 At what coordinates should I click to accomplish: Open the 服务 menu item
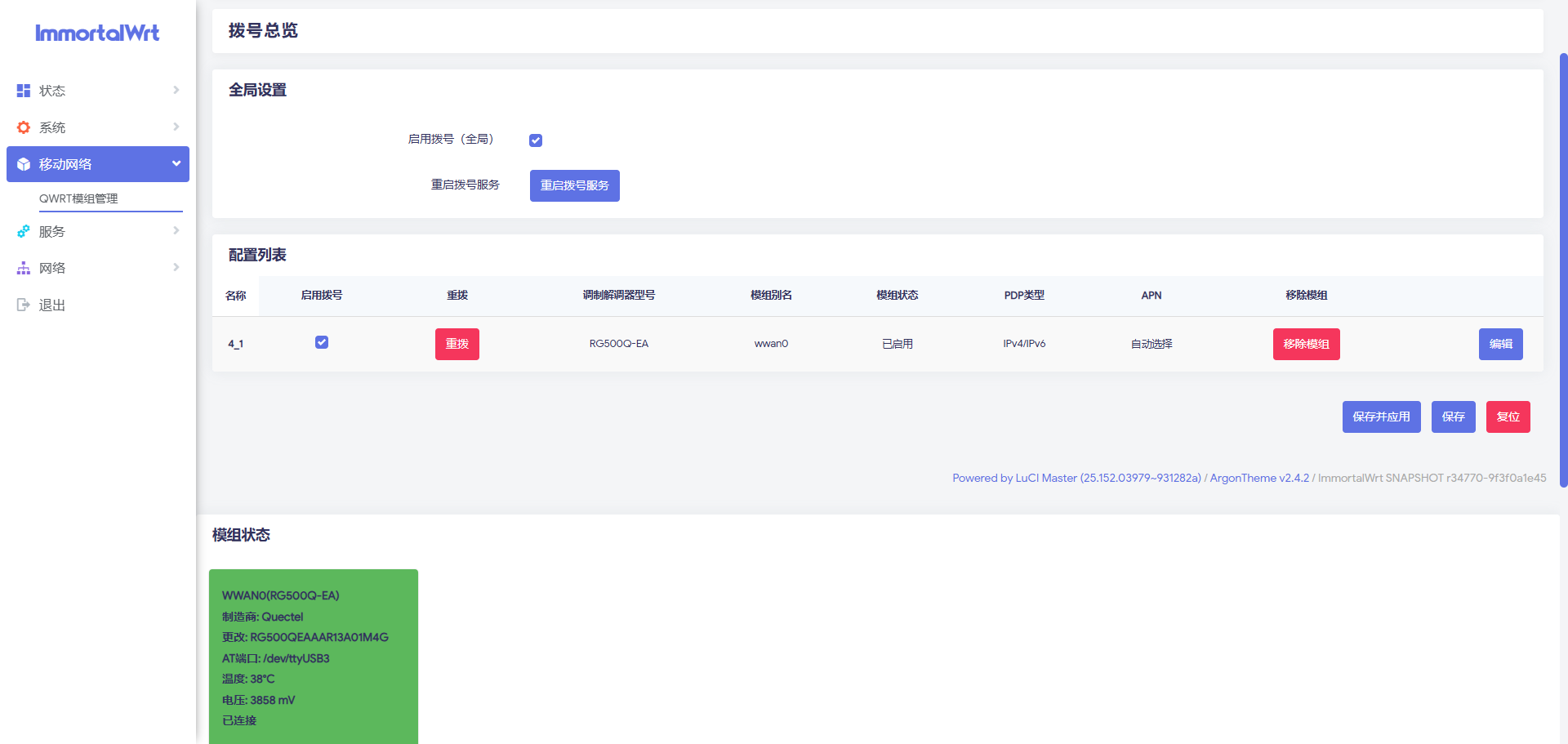98,231
